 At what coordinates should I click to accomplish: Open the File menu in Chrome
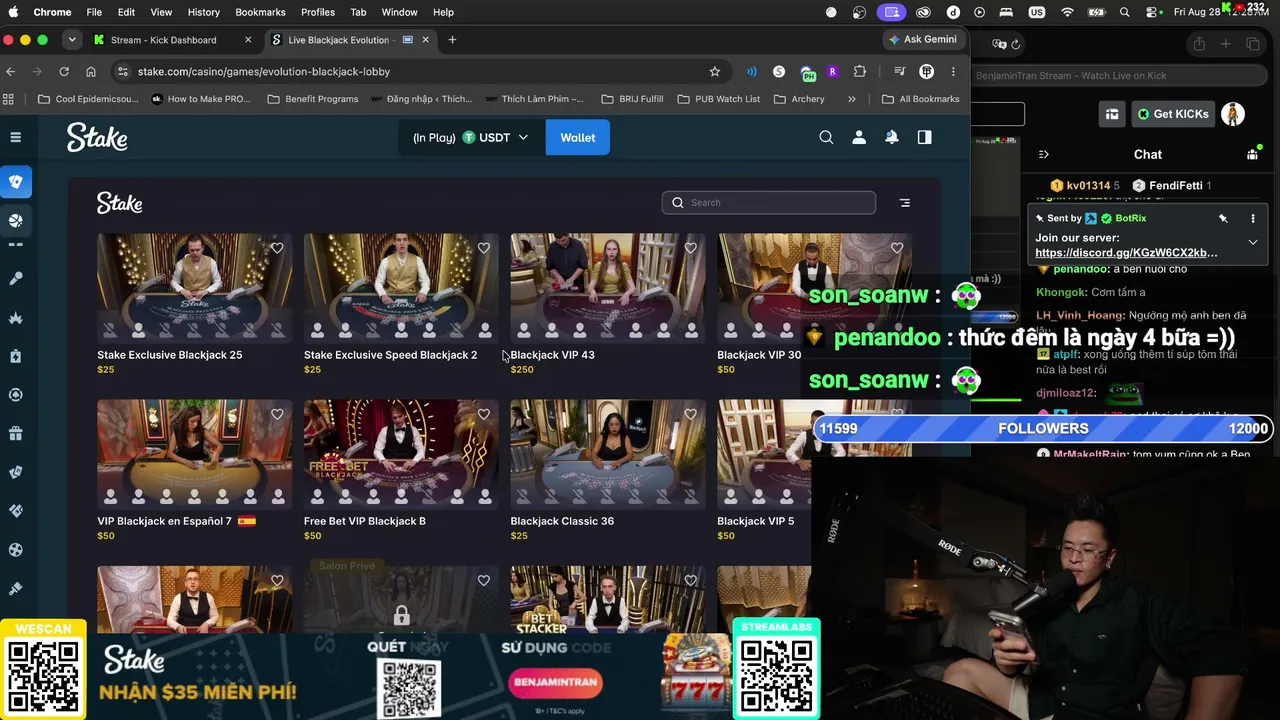[x=94, y=12]
